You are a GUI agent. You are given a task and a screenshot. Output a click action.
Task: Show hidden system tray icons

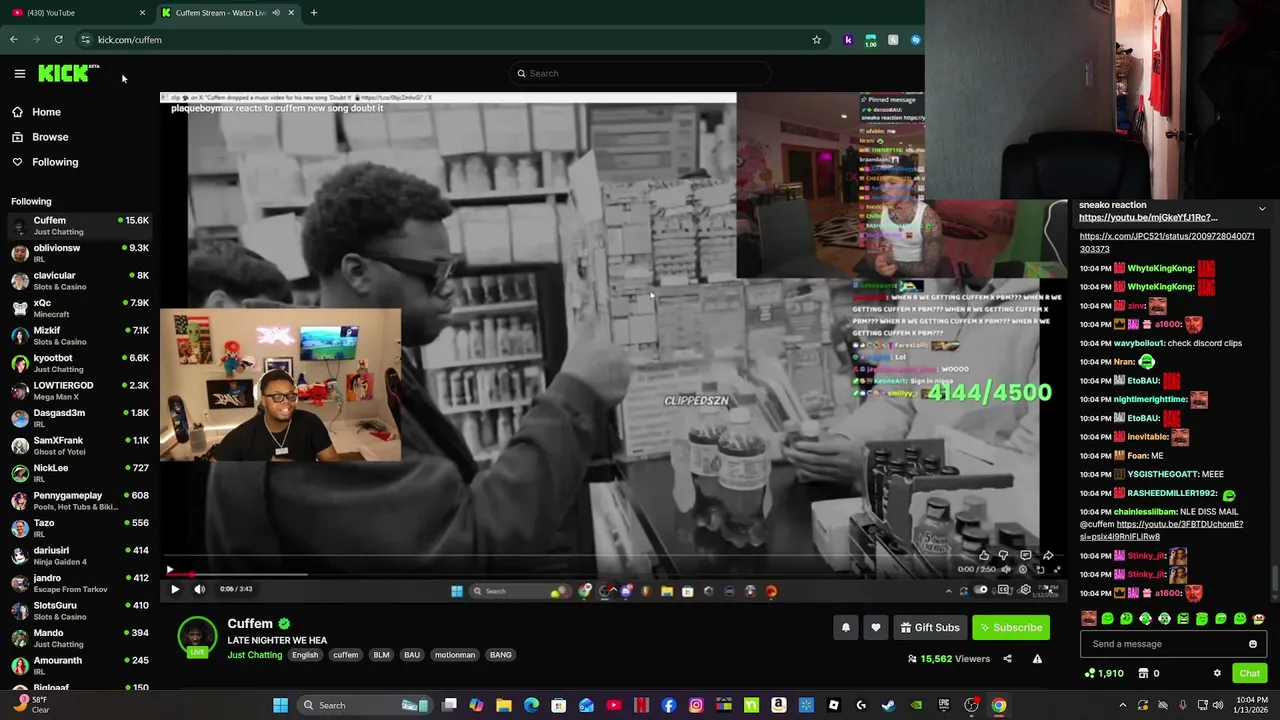click(1122, 705)
